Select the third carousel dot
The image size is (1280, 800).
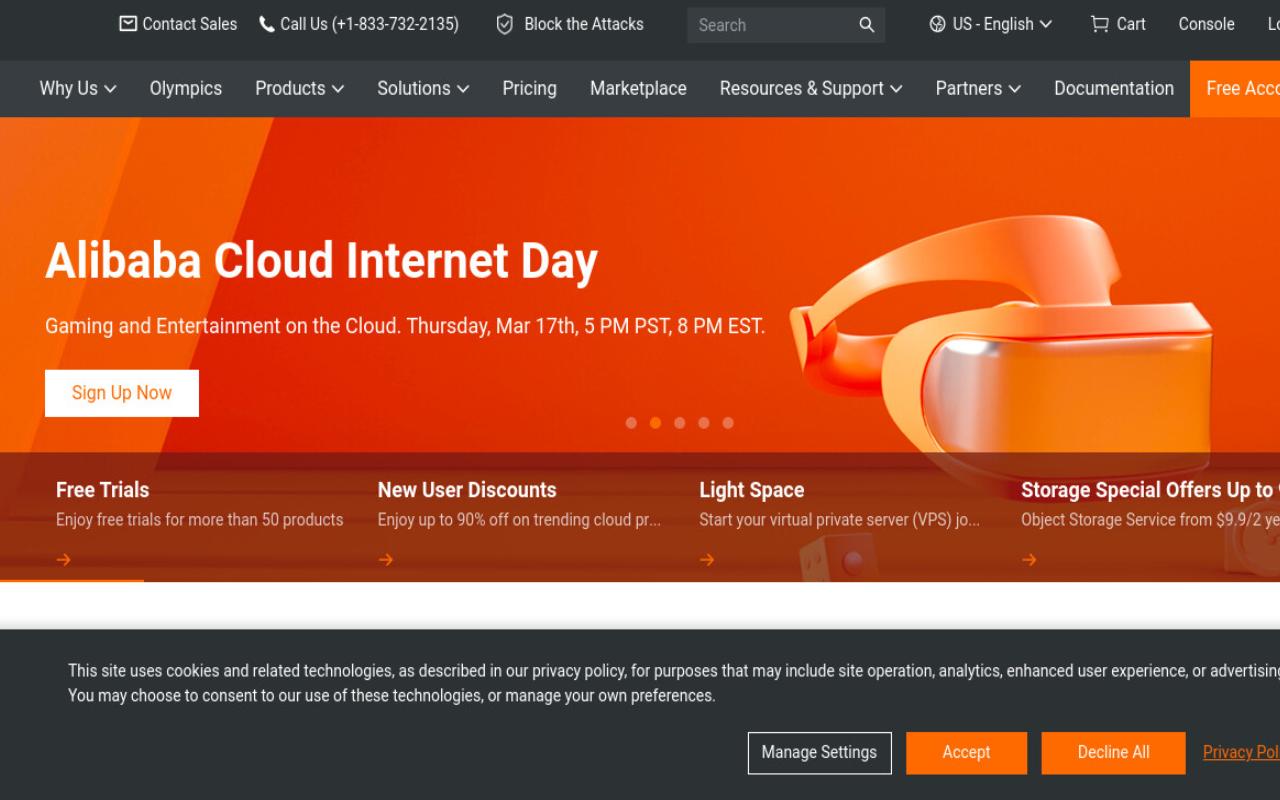(x=680, y=423)
